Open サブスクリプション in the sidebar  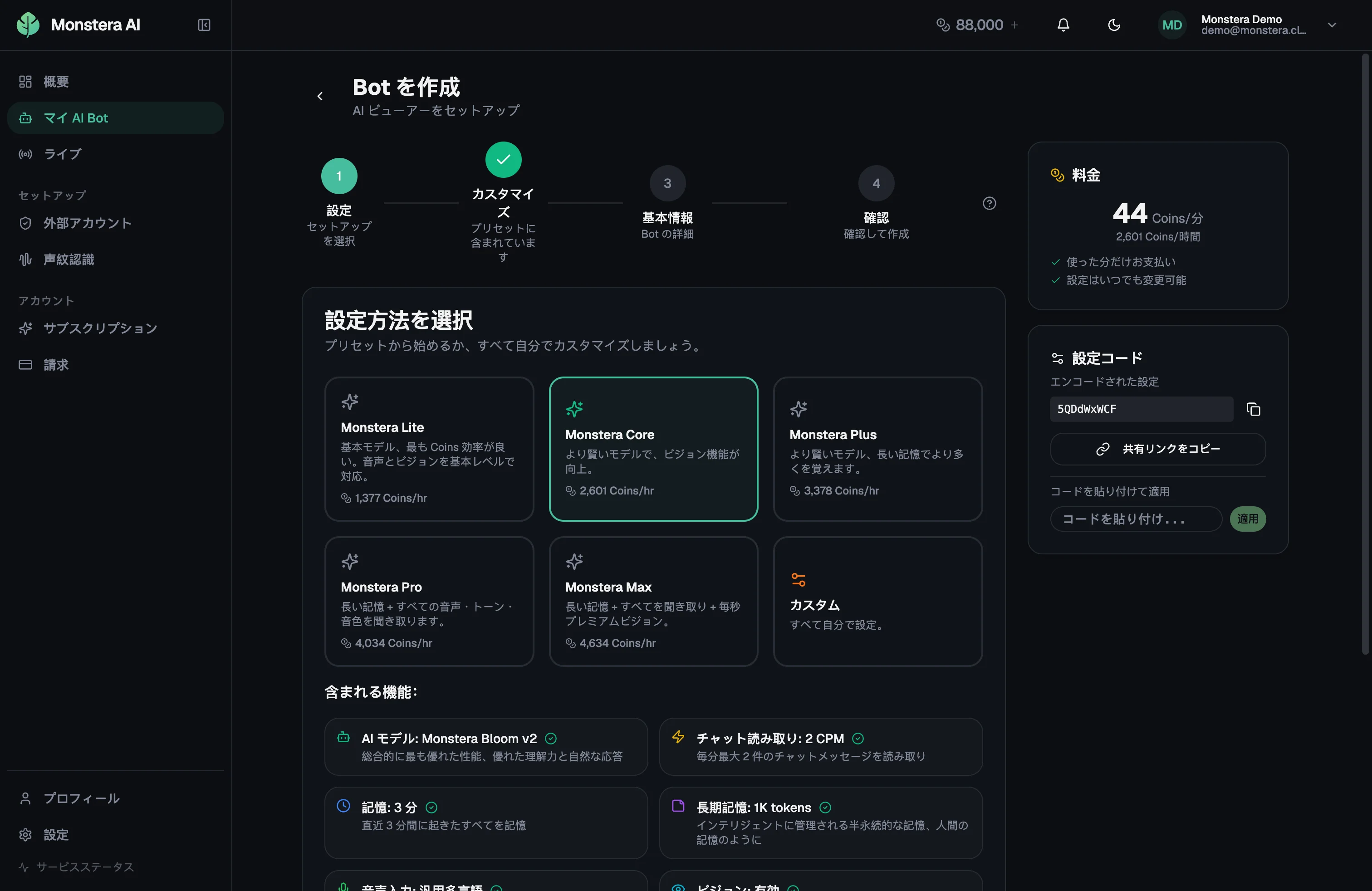[x=100, y=328]
